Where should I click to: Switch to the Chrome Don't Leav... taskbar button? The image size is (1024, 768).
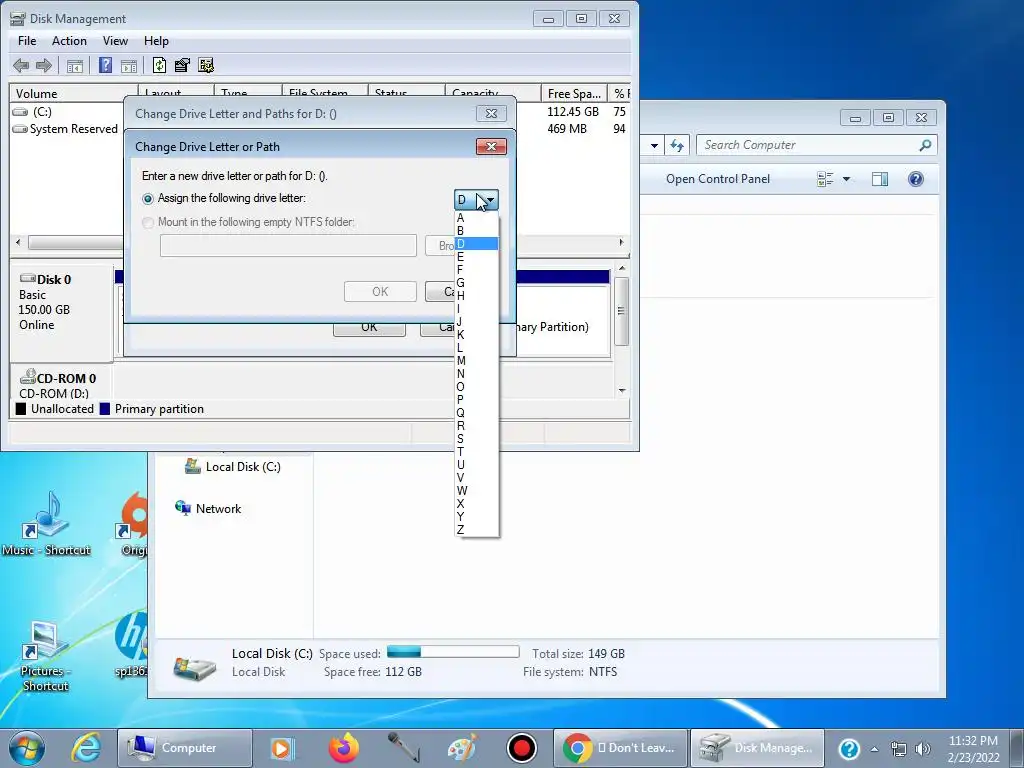620,748
